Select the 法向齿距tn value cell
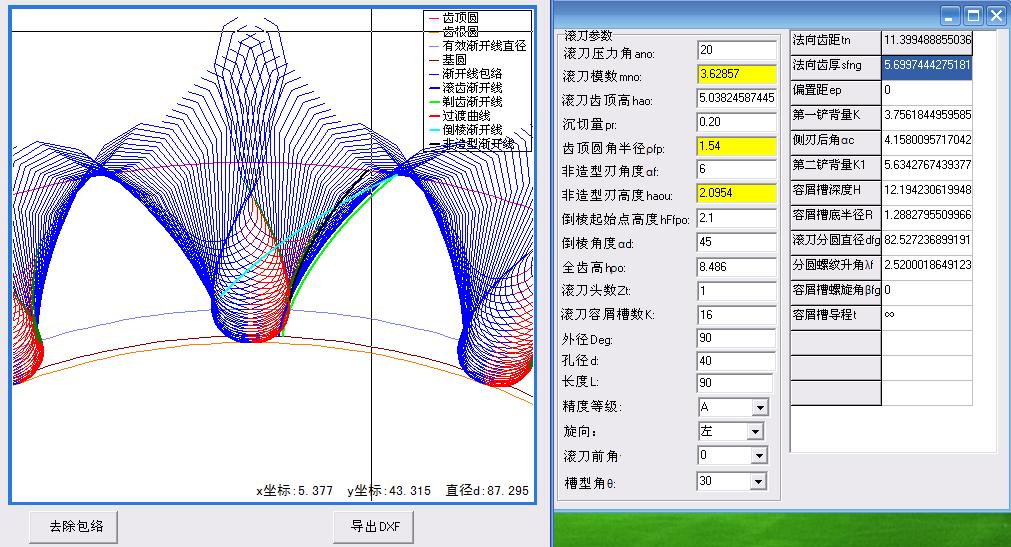Screen dimensions: 1011x547 (927, 41)
